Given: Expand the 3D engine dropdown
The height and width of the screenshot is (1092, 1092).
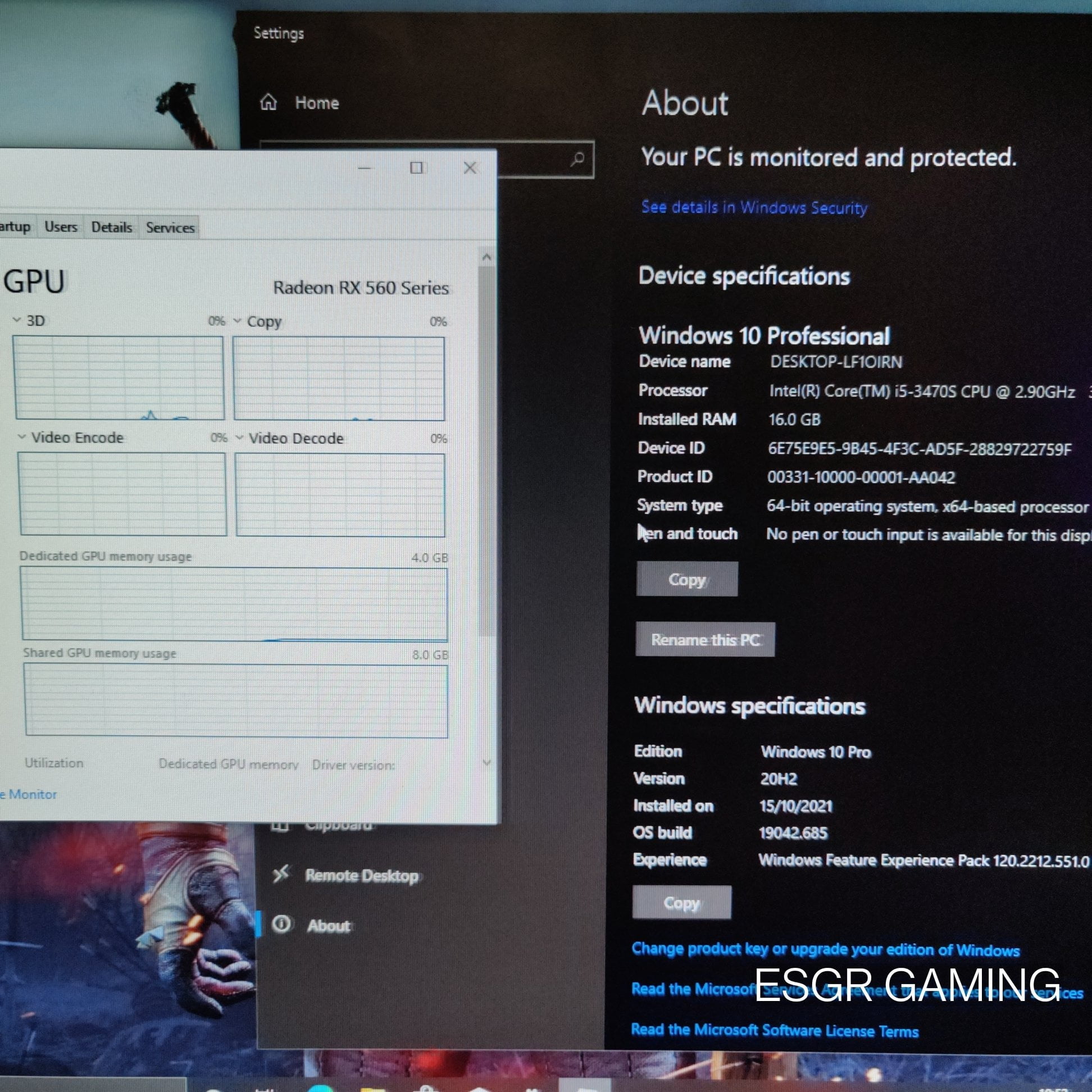Looking at the screenshot, I should [x=17, y=320].
